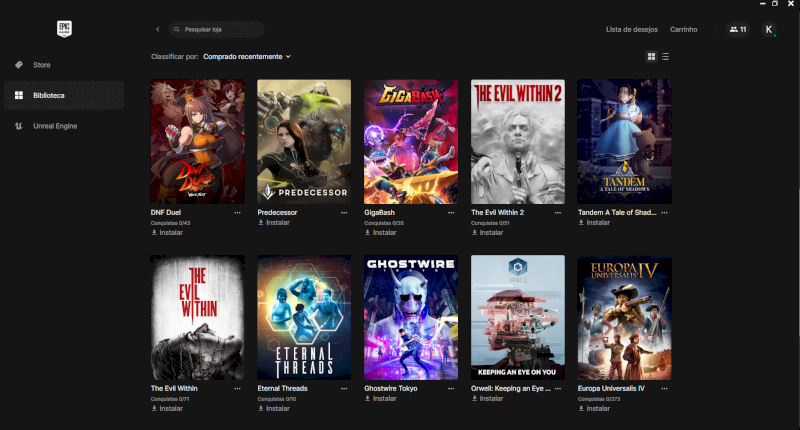This screenshot has height=430, width=800.
Task: Open the K profile avatar
Action: (769, 30)
